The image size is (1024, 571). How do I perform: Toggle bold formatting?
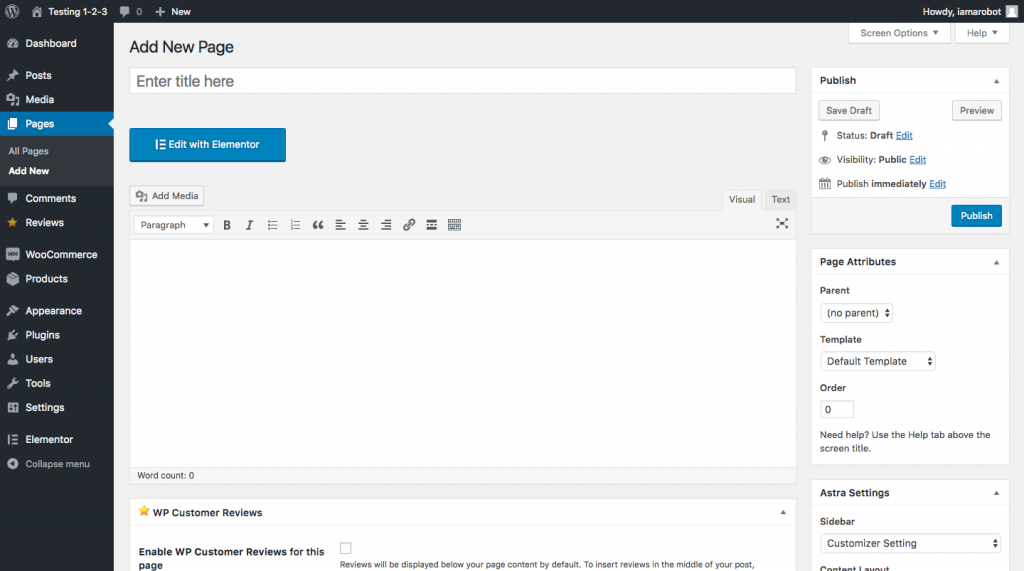tap(227, 225)
